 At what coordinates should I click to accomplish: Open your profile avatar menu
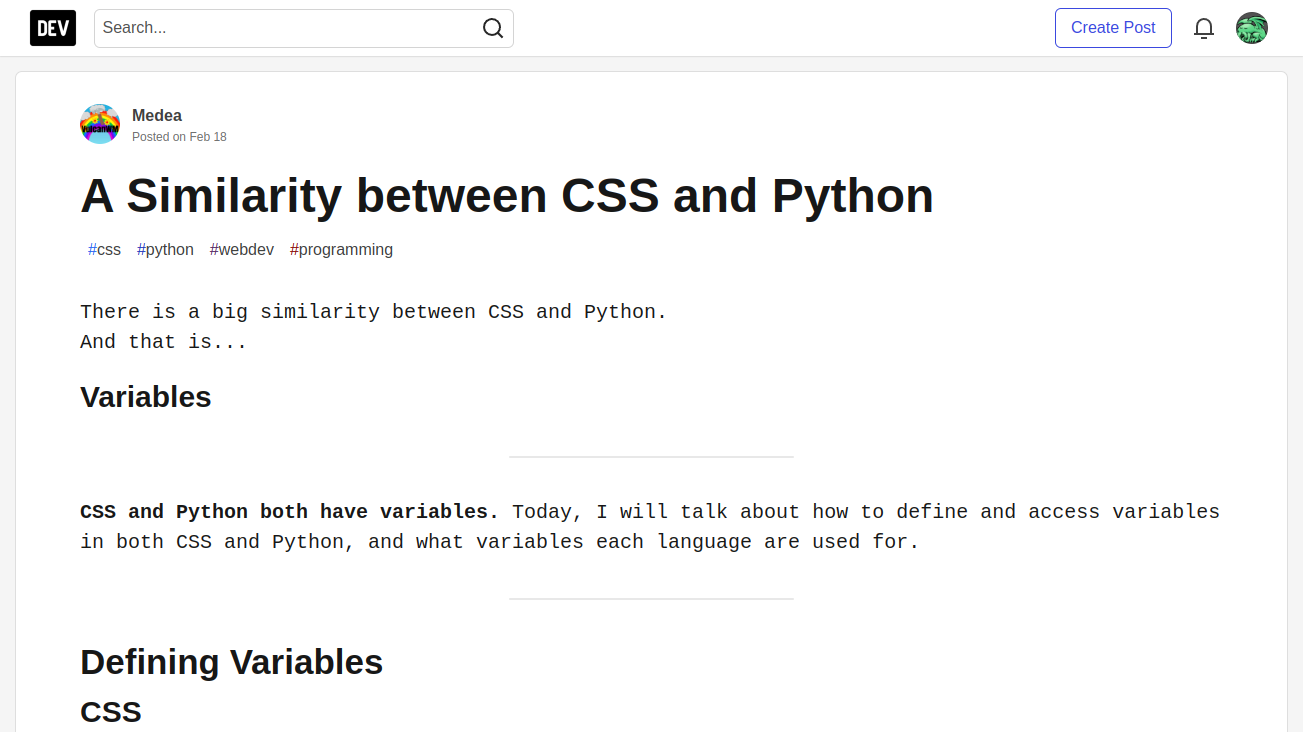click(x=1251, y=28)
